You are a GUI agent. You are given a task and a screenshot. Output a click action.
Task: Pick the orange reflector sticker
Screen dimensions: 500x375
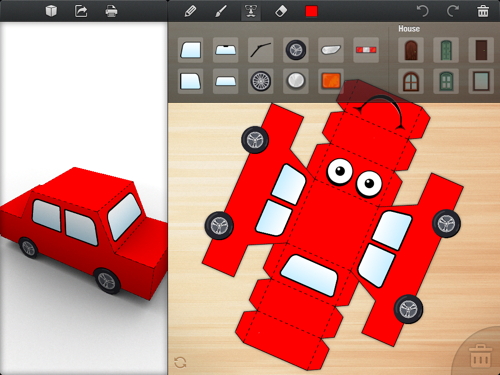point(331,81)
